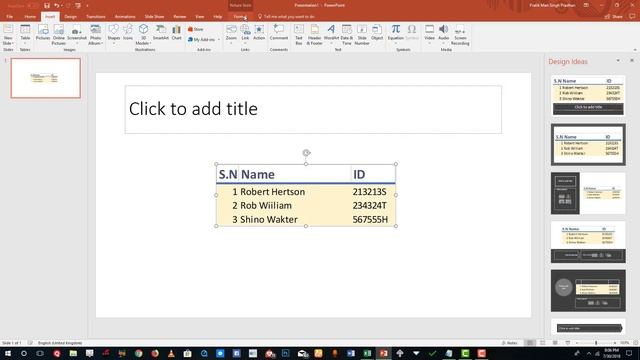The width and height of the screenshot is (640, 360).
Task: Open Header & Footer
Action: pyautogui.click(x=314, y=35)
